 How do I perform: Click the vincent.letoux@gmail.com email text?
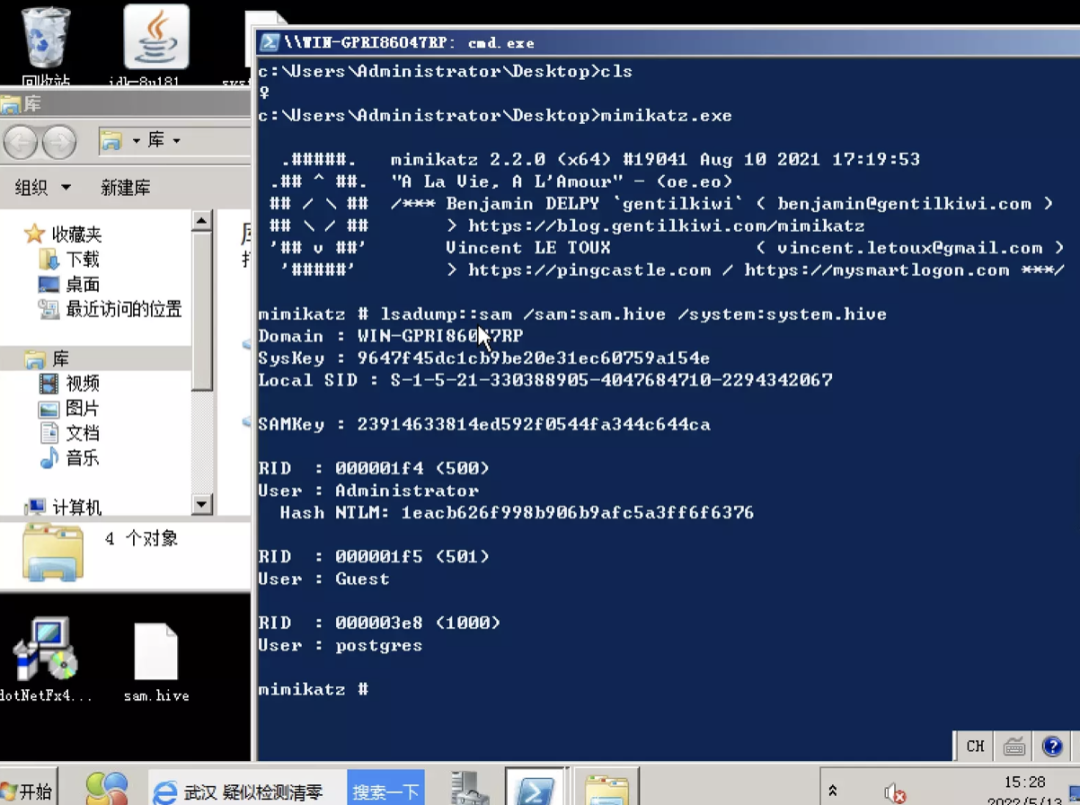point(910,248)
